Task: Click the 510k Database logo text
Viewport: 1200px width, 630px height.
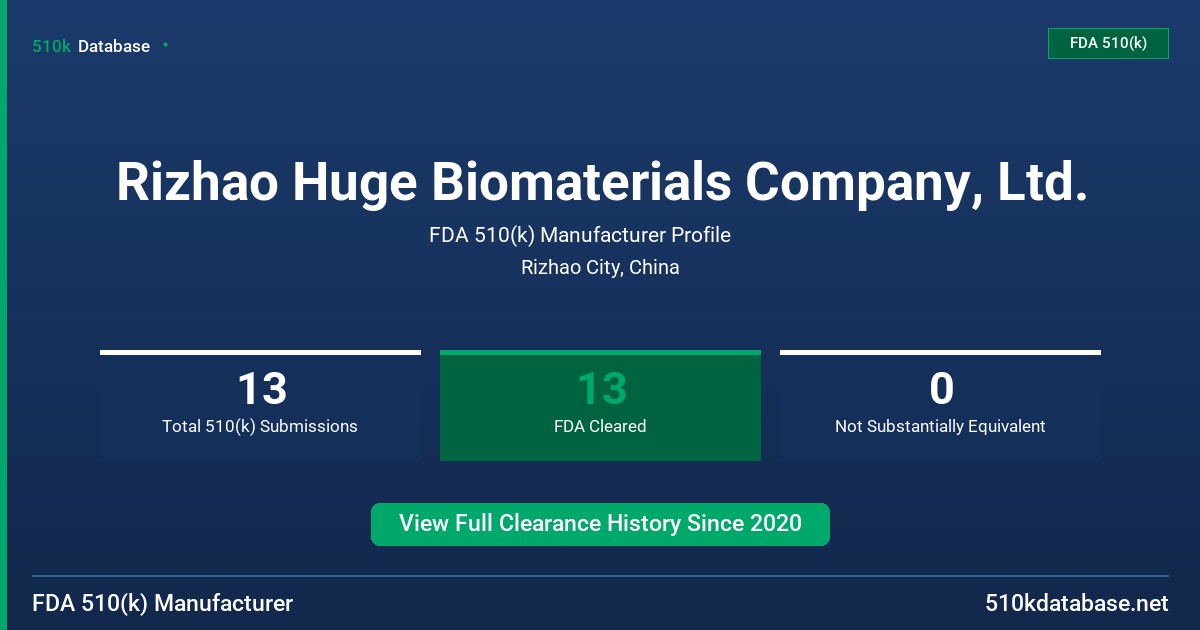Action: (91, 46)
